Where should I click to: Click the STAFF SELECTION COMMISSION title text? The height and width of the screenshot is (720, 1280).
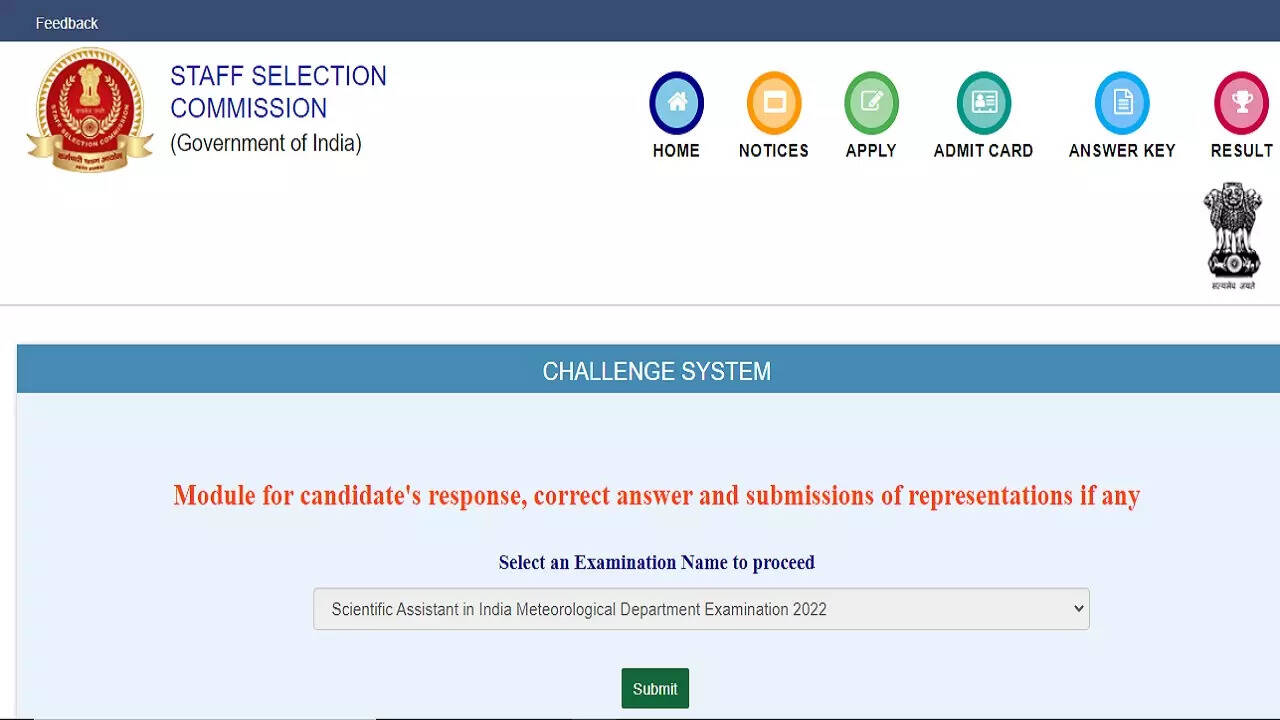pos(278,92)
